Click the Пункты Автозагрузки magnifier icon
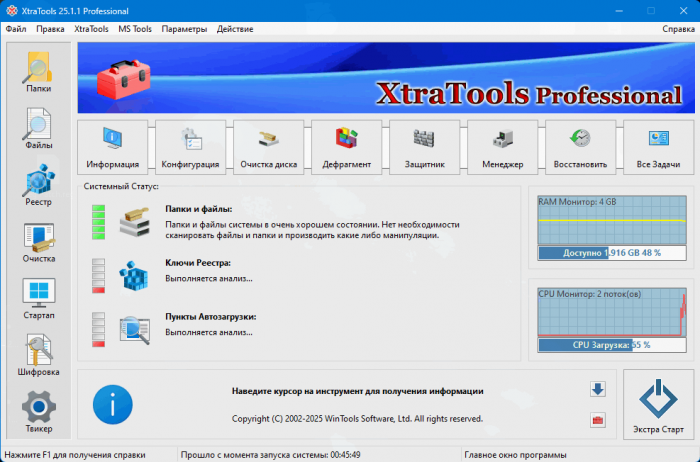The height and width of the screenshot is (462, 700). click(x=134, y=330)
